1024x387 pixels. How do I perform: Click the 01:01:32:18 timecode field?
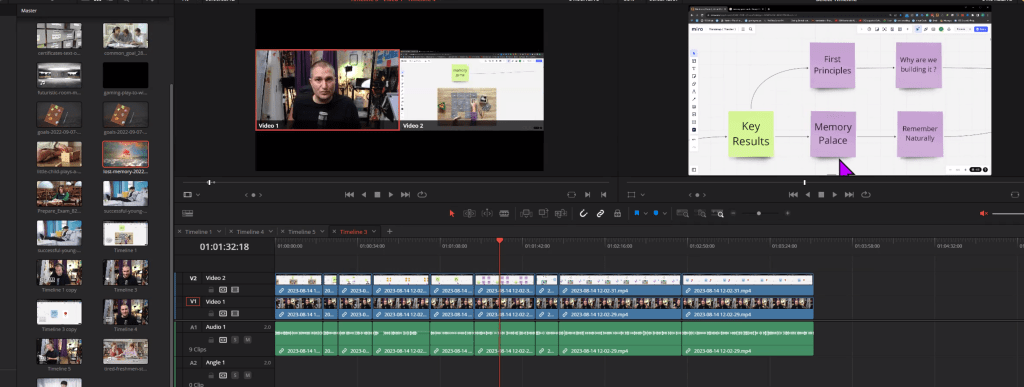(225, 247)
